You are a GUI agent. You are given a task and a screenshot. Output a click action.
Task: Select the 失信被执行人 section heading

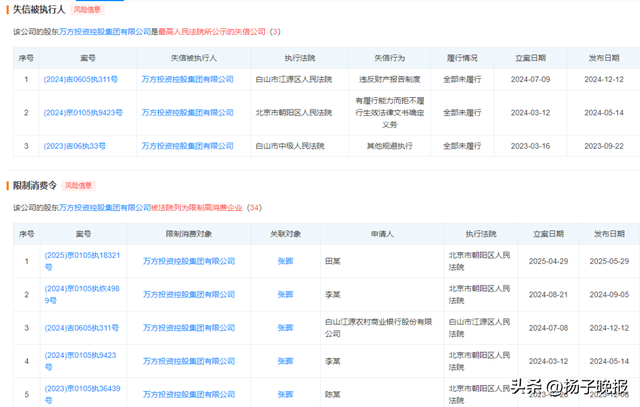click(x=38, y=10)
